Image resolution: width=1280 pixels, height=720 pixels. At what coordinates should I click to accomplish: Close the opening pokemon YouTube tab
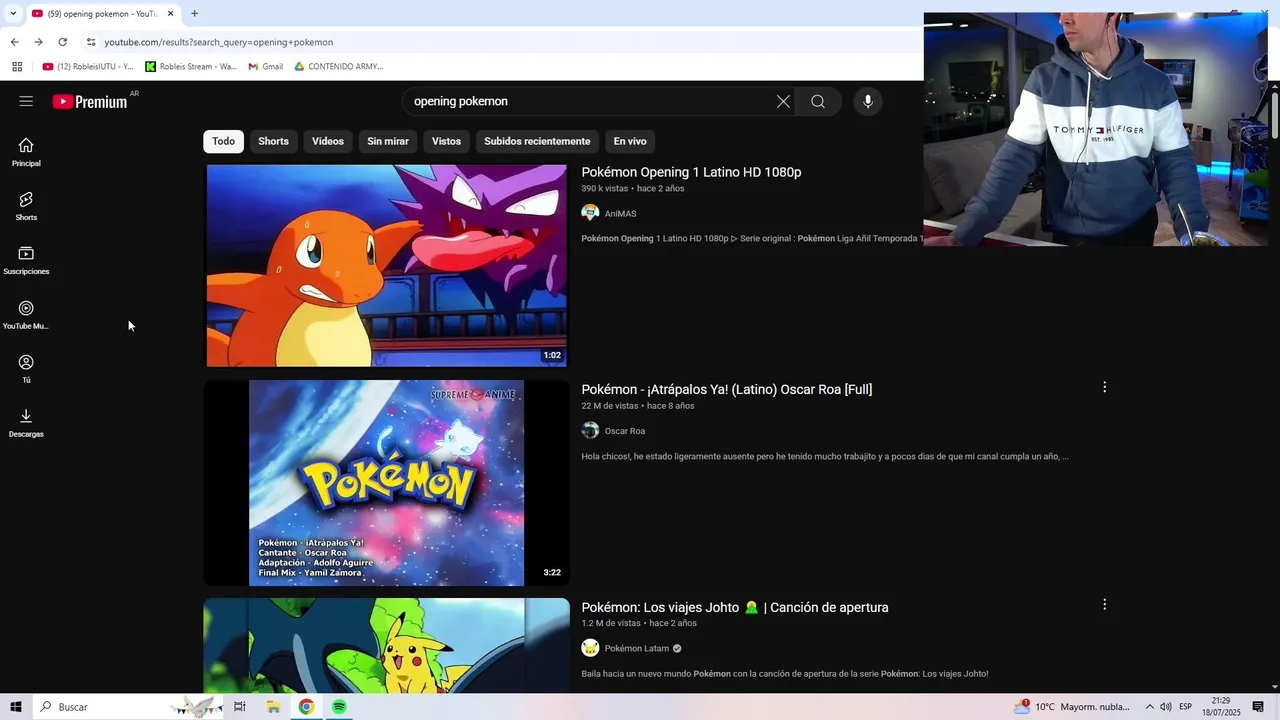[170, 13]
